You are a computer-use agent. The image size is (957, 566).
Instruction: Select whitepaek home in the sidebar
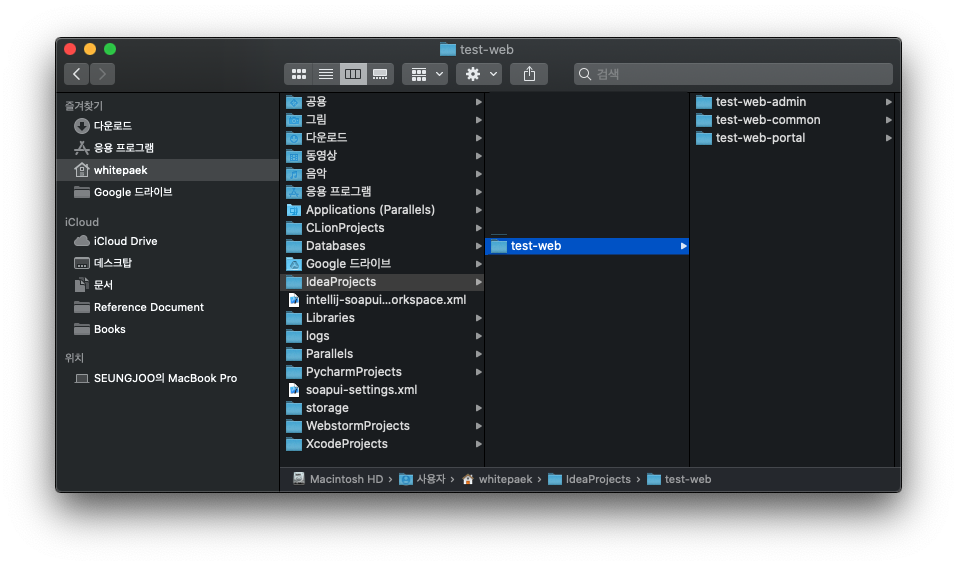coord(167,170)
